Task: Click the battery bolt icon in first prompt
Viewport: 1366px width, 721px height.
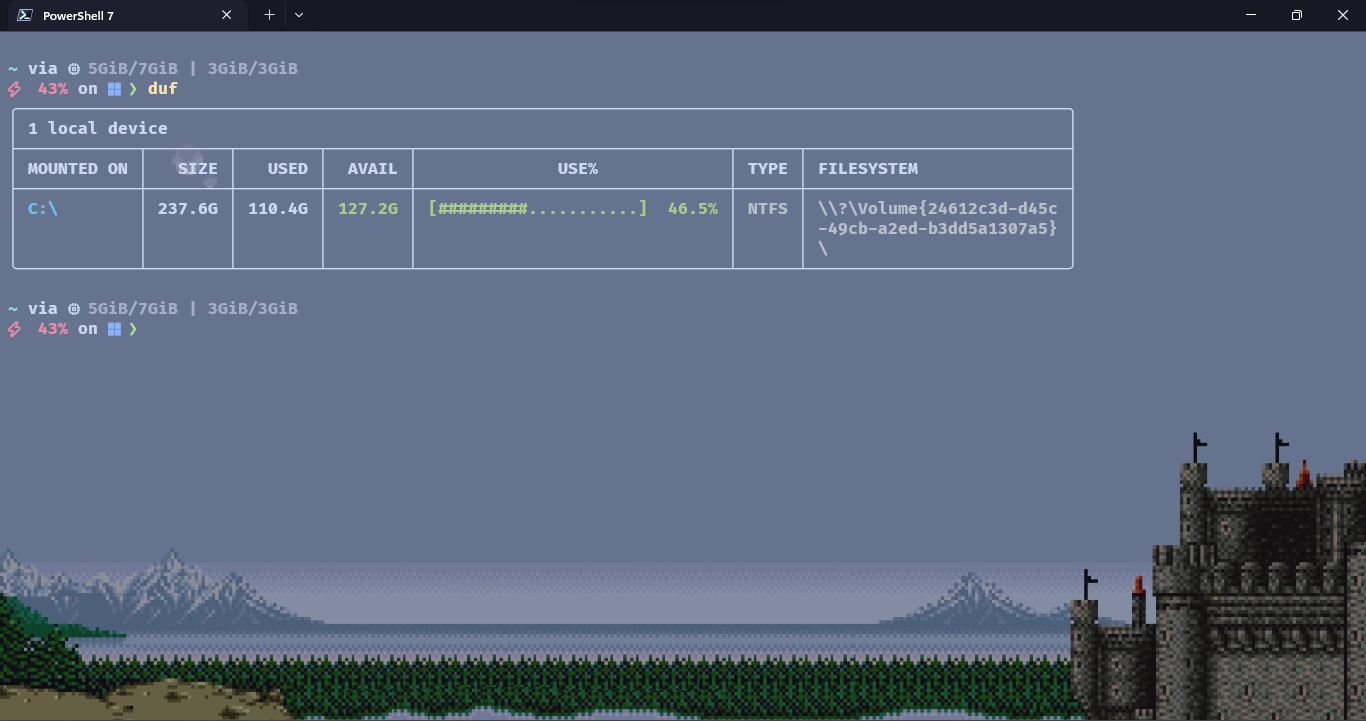Action: [x=14, y=89]
